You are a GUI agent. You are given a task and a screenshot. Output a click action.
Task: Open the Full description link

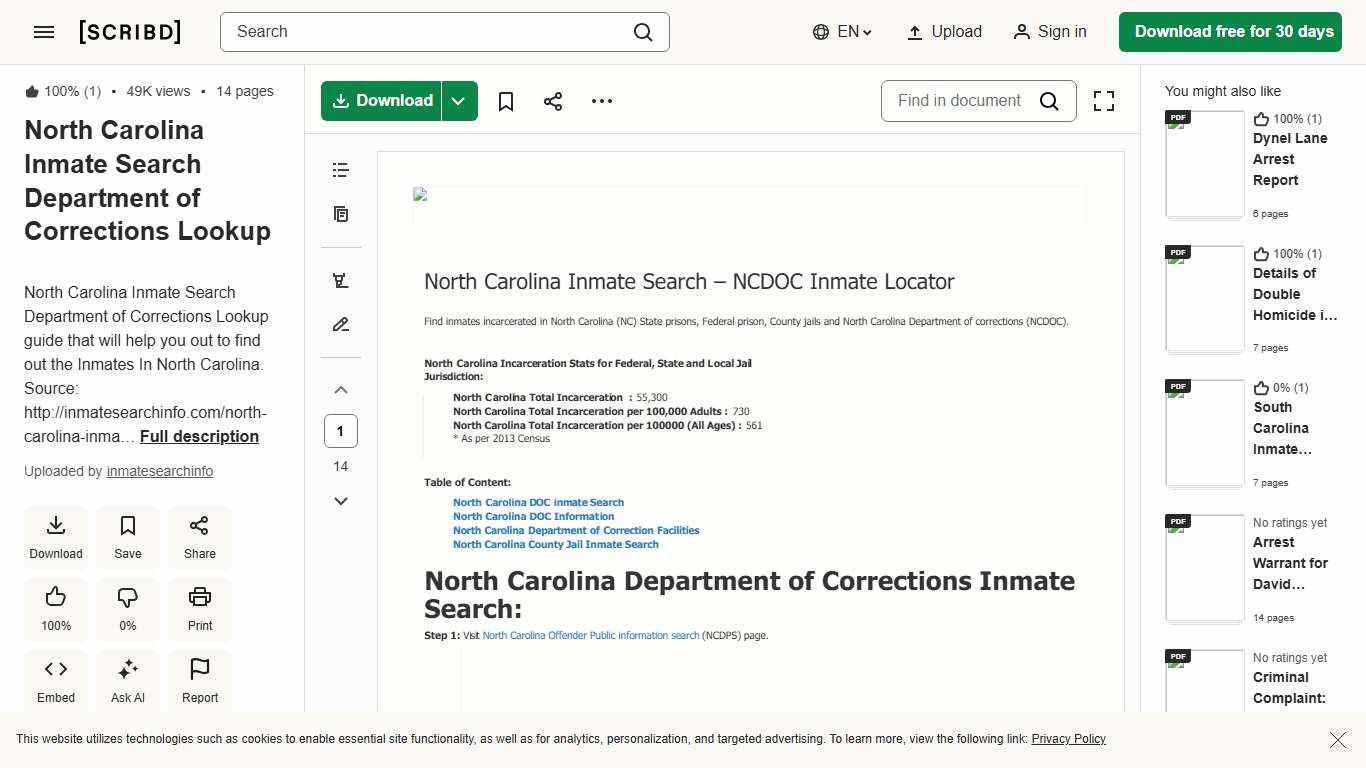(198, 436)
